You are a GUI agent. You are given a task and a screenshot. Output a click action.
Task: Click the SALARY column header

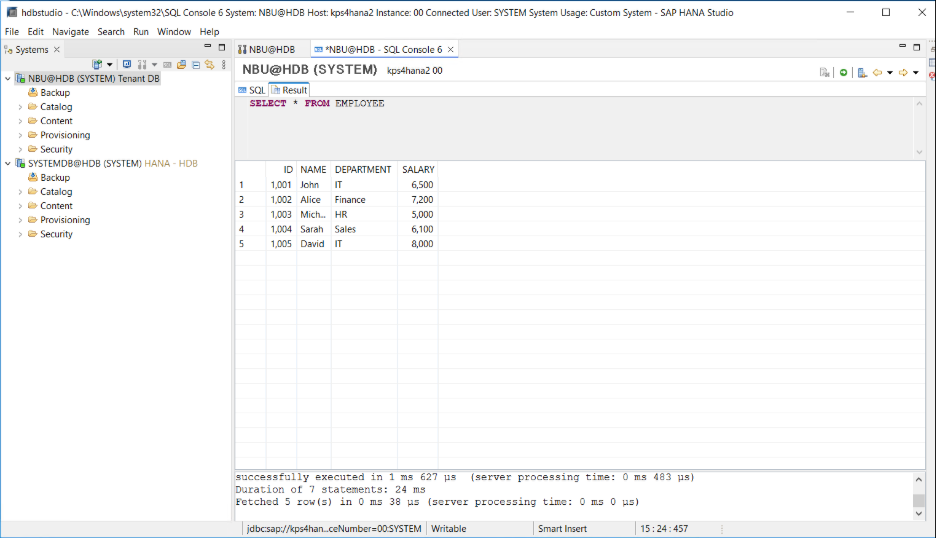[418, 170]
